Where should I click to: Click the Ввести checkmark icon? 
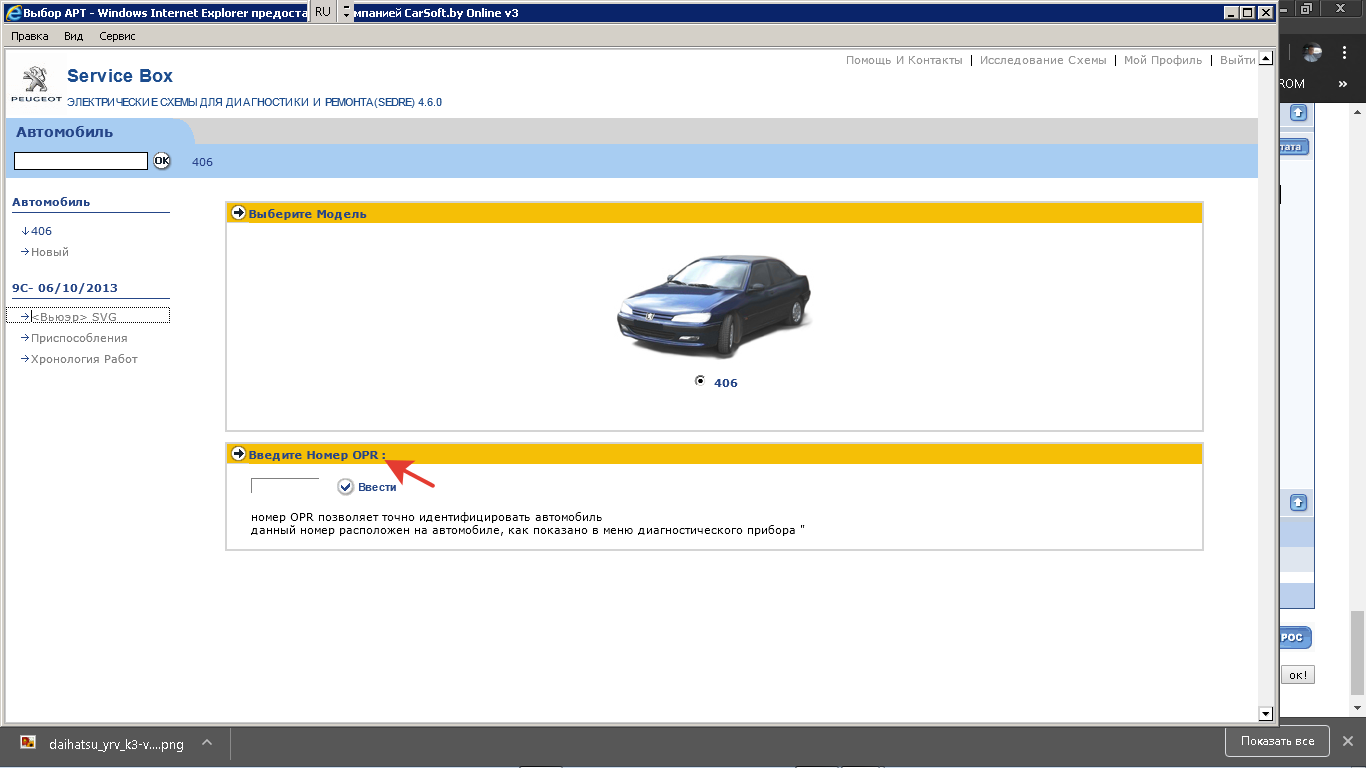tap(346, 486)
